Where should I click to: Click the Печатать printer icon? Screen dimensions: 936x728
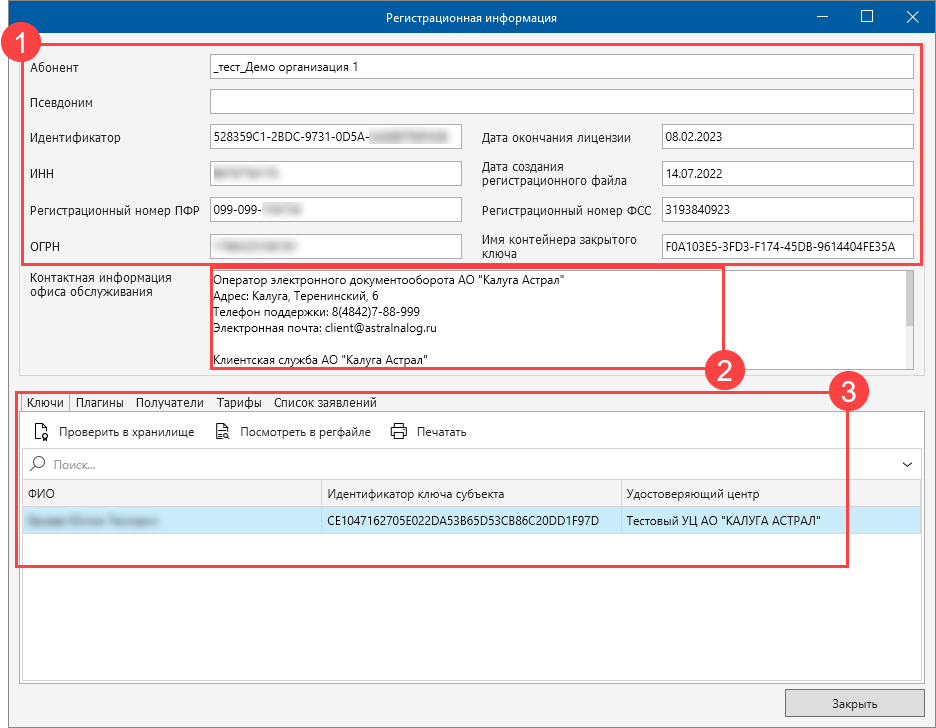pyautogui.click(x=399, y=432)
